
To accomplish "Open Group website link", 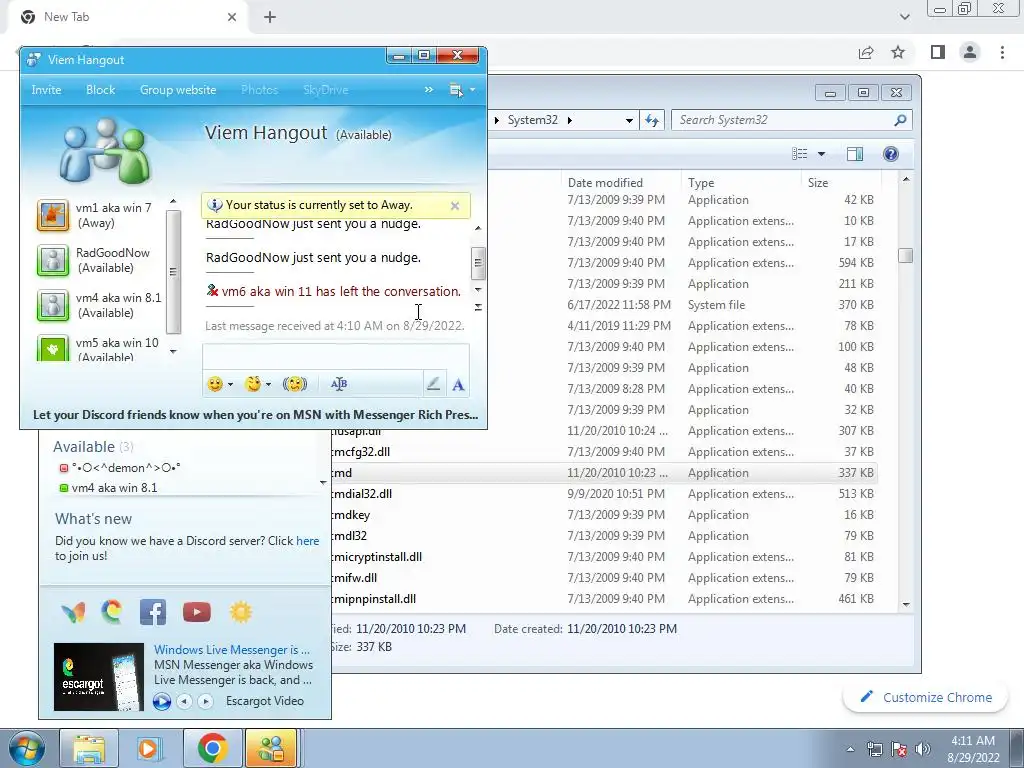I will (x=178, y=90).
